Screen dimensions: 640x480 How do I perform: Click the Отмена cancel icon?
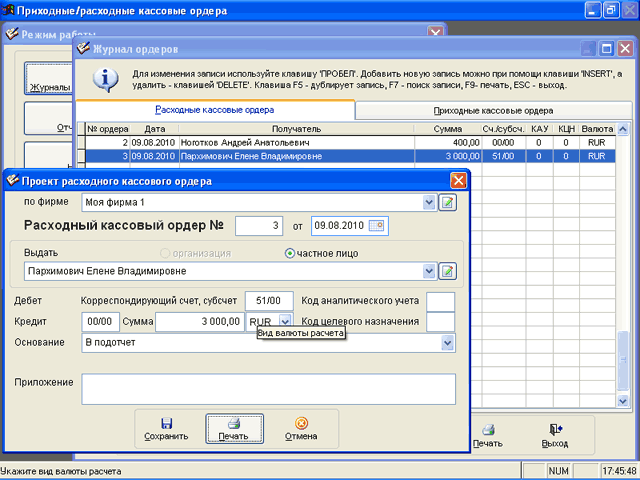301,423
